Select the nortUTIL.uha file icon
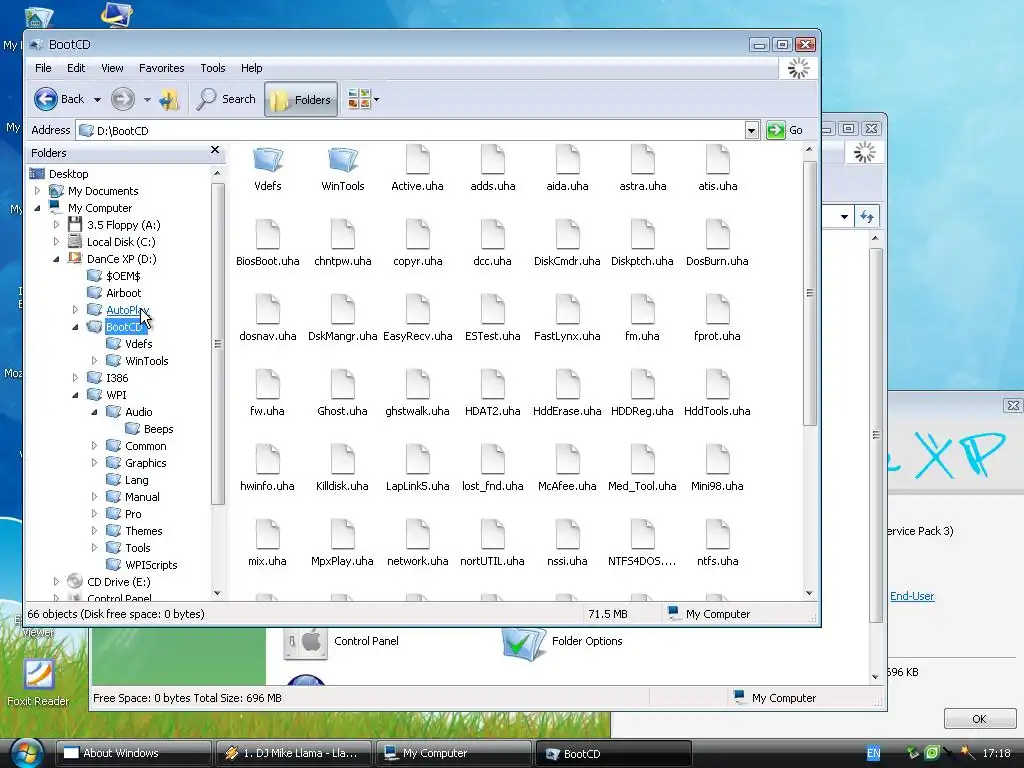 (x=493, y=535)
